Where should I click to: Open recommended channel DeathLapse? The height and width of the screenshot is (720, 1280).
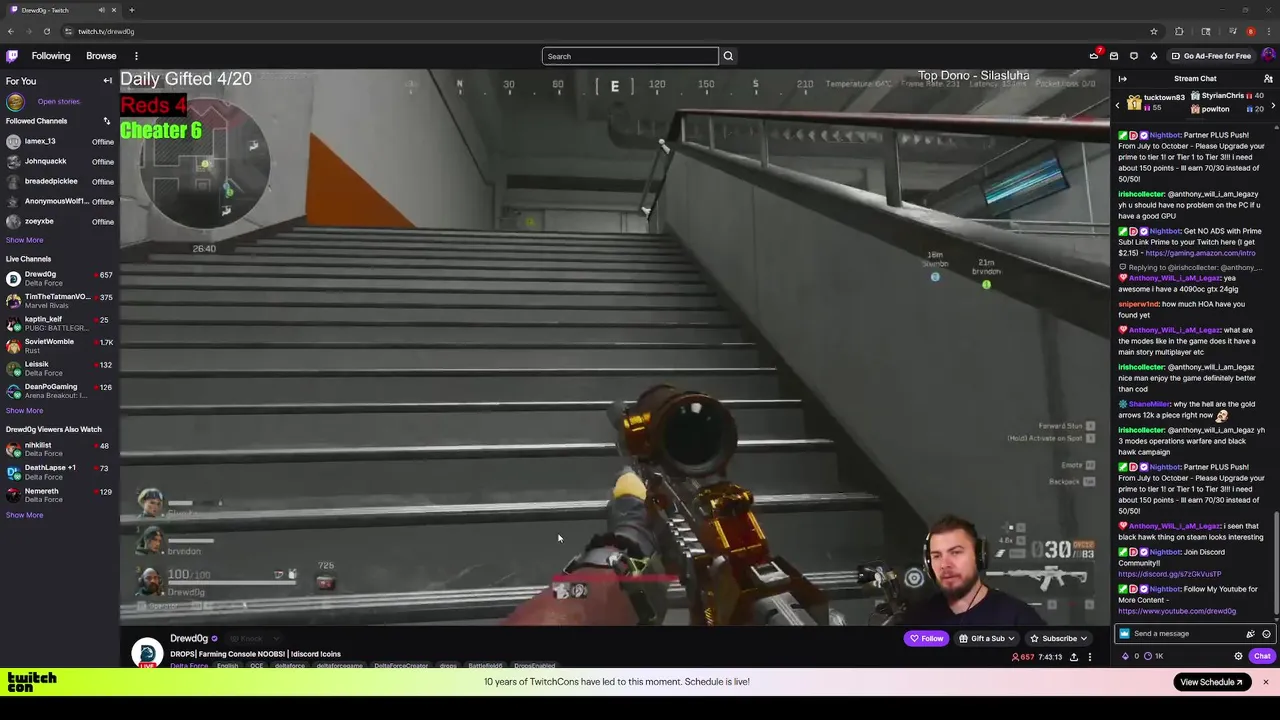[x=59, y=471]
